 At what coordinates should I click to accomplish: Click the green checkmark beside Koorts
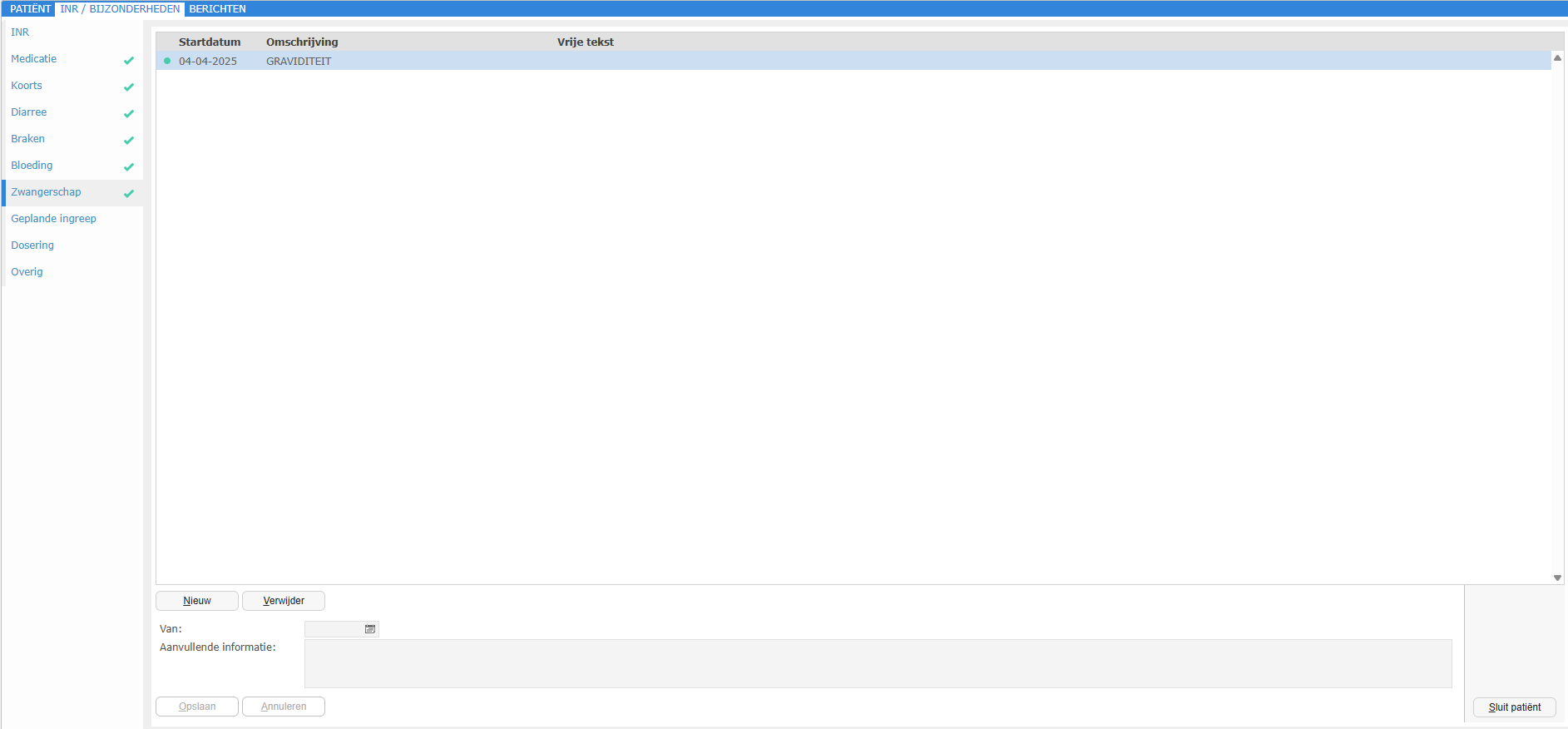(129, 87)
